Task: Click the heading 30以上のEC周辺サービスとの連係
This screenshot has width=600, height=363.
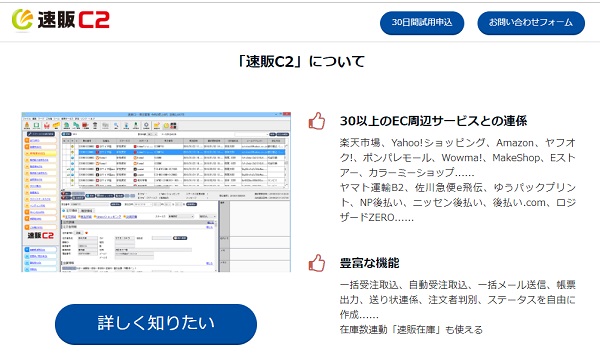Action: point(433,121)
